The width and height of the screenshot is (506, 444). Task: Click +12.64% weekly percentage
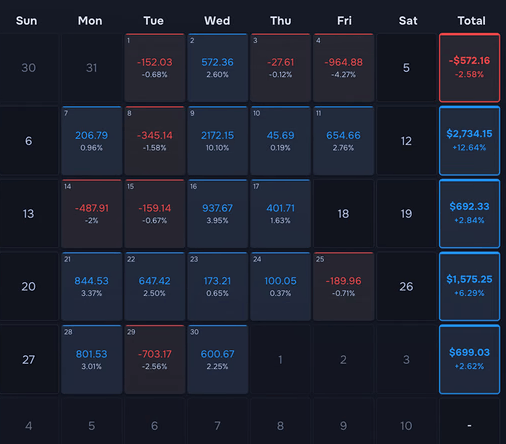point(469,147)
